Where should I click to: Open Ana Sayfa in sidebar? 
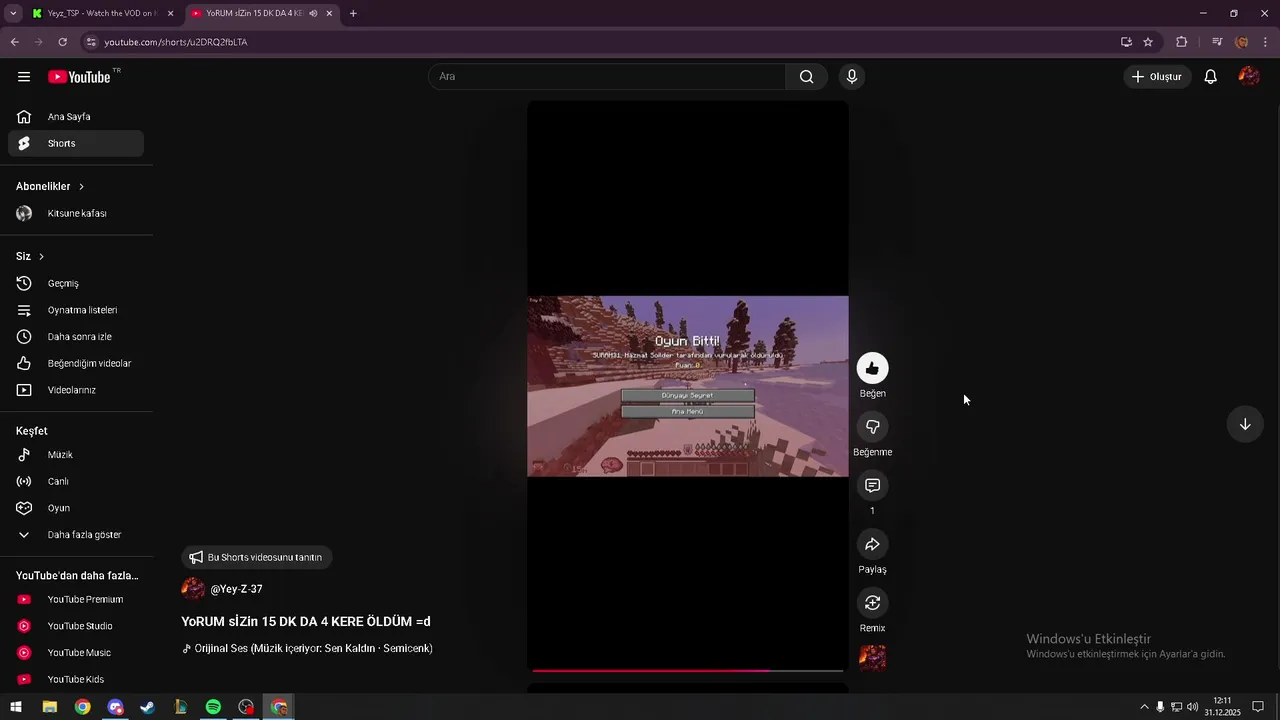click(76, 117)
